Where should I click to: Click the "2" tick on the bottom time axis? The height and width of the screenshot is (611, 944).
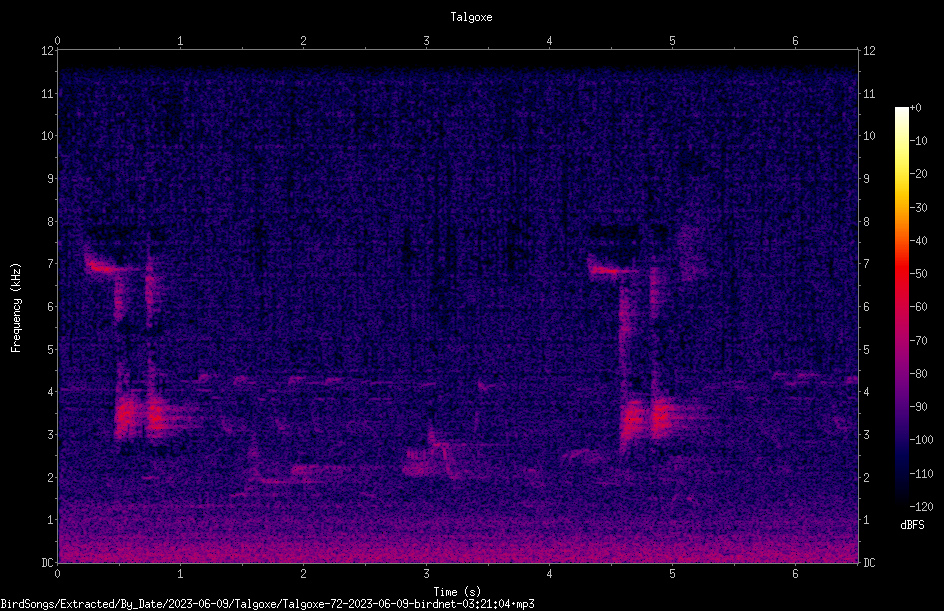point(303,574)
